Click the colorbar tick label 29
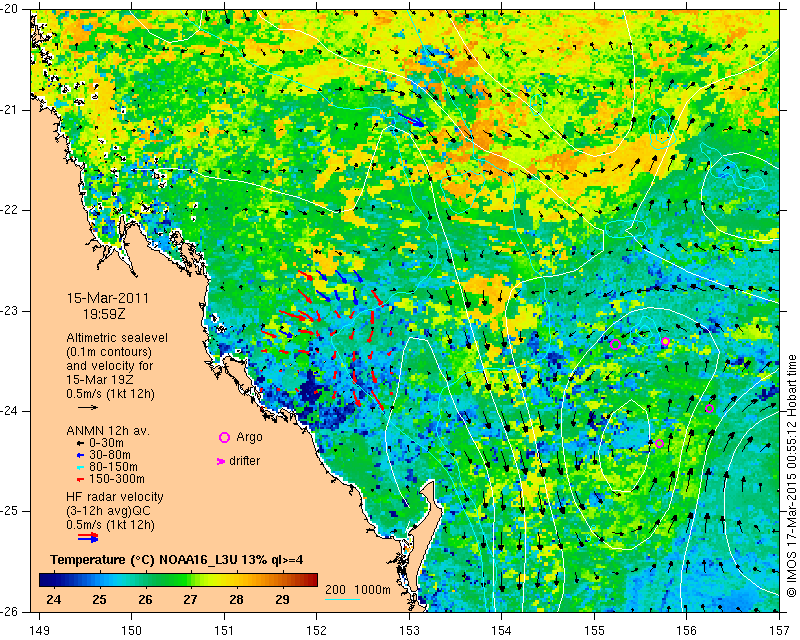 point(282,599)
